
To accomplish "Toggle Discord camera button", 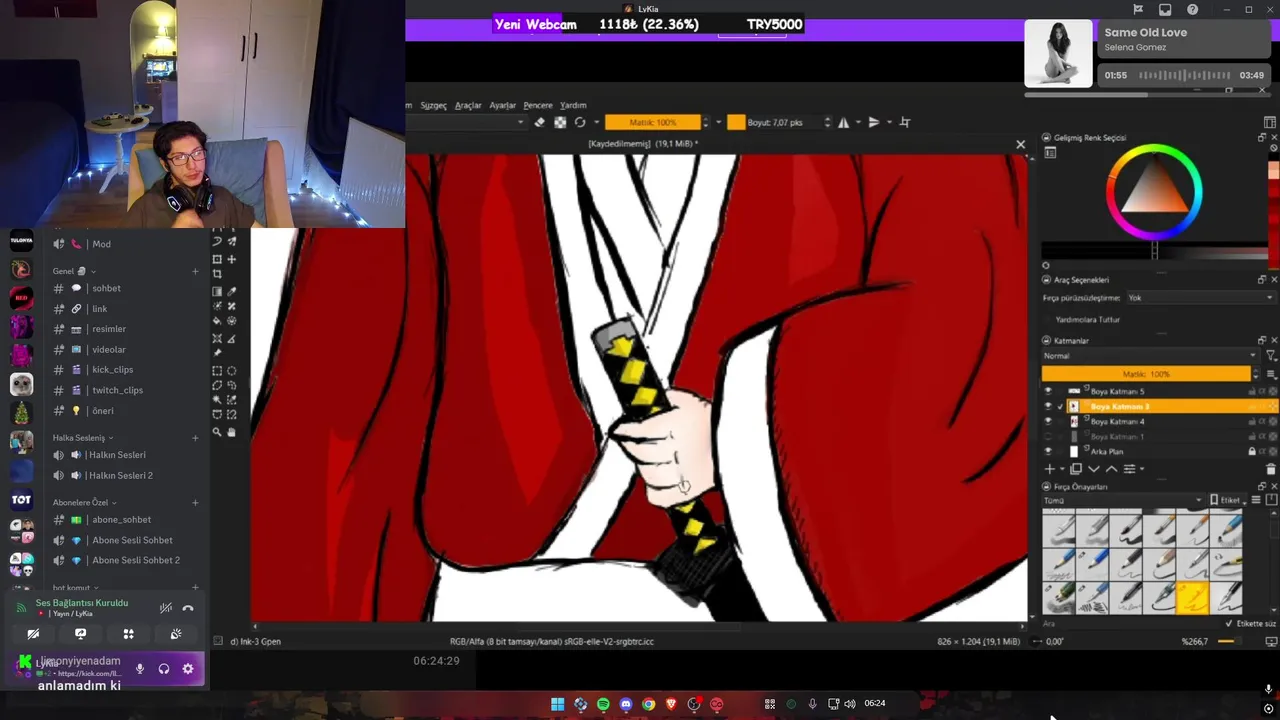I will pyautogui.click(x=33, y=634).
